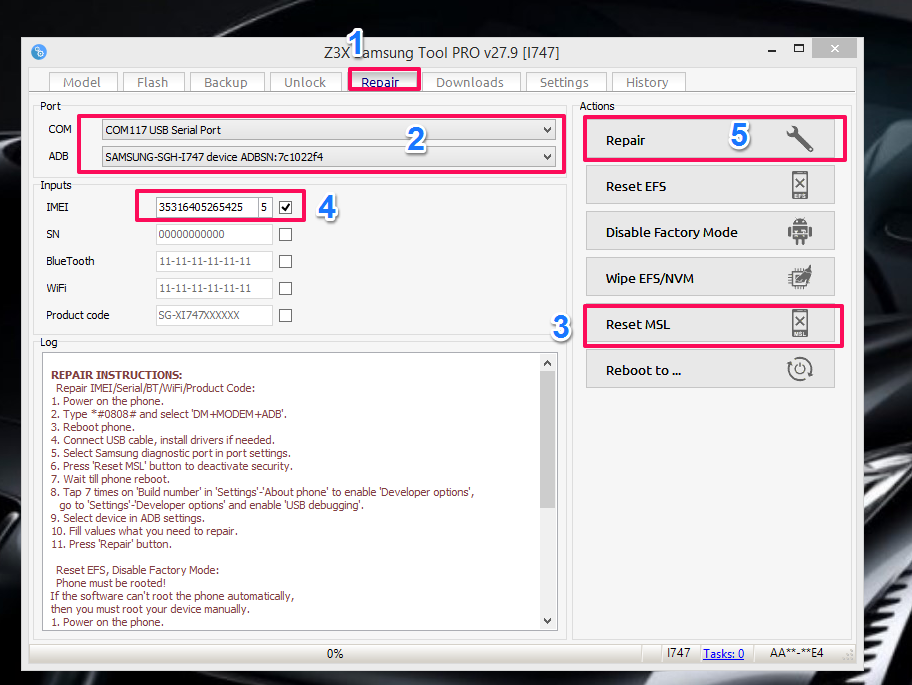Click the Repair action button
Viewport: 912px width, 685px height.
[710, 140]
